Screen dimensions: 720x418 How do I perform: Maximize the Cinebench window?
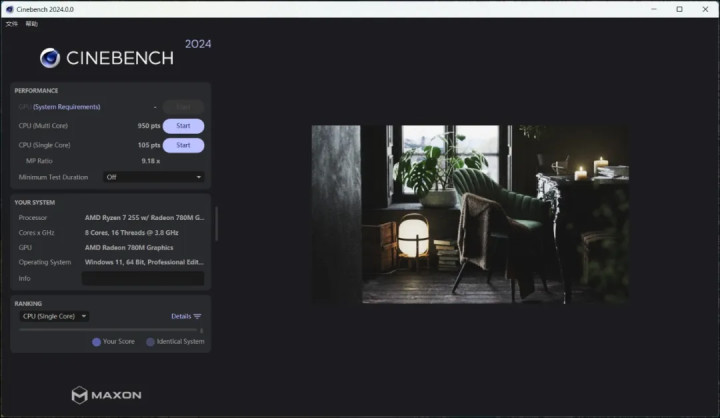pyautogui.click(x=680, y=9)
